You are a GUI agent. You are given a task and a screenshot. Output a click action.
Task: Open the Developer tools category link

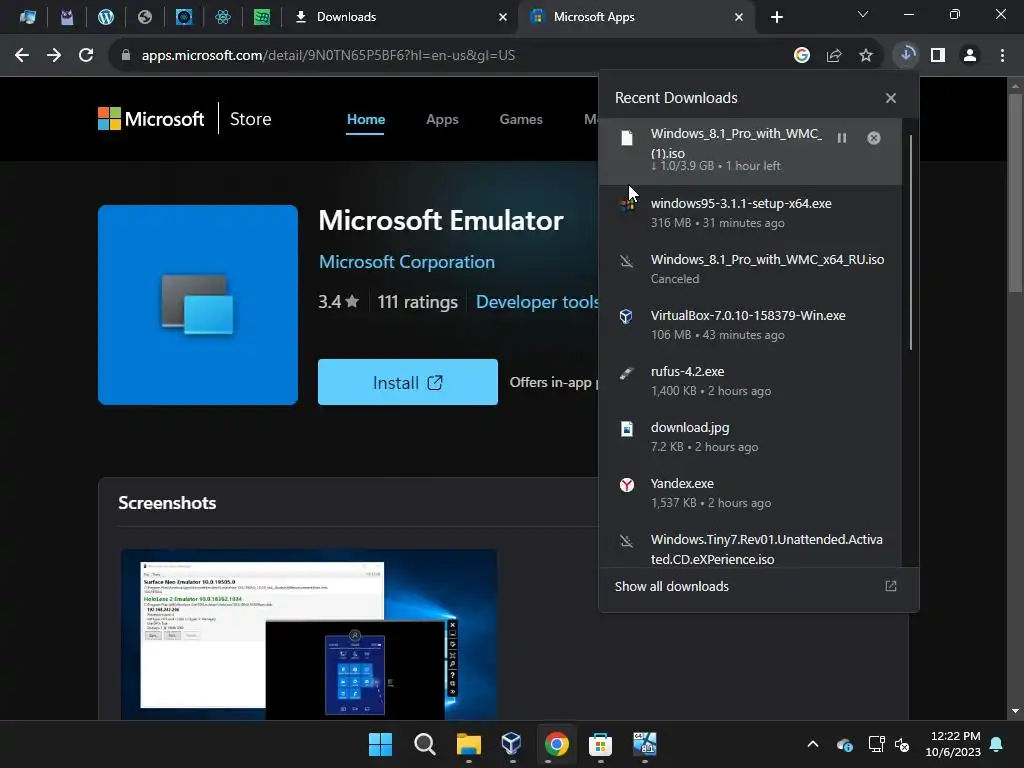(x=537, y=302)
